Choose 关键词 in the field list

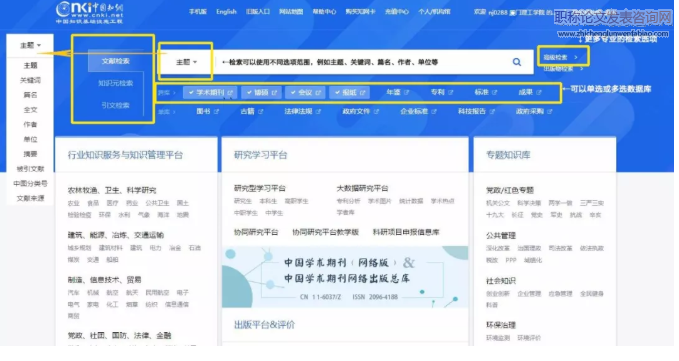pyautogui.click(x=30, y=81)
